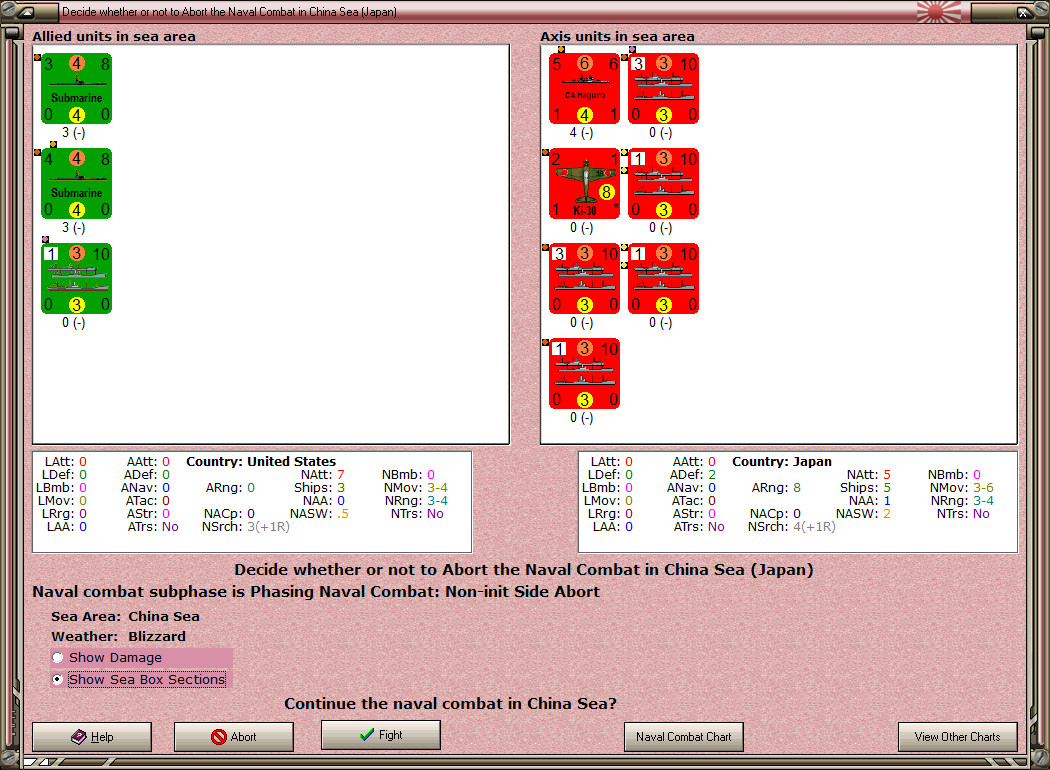The image size is (1050, 770).
Task: Abort the naval combat in China Sea
Action: tap(234, 737)
